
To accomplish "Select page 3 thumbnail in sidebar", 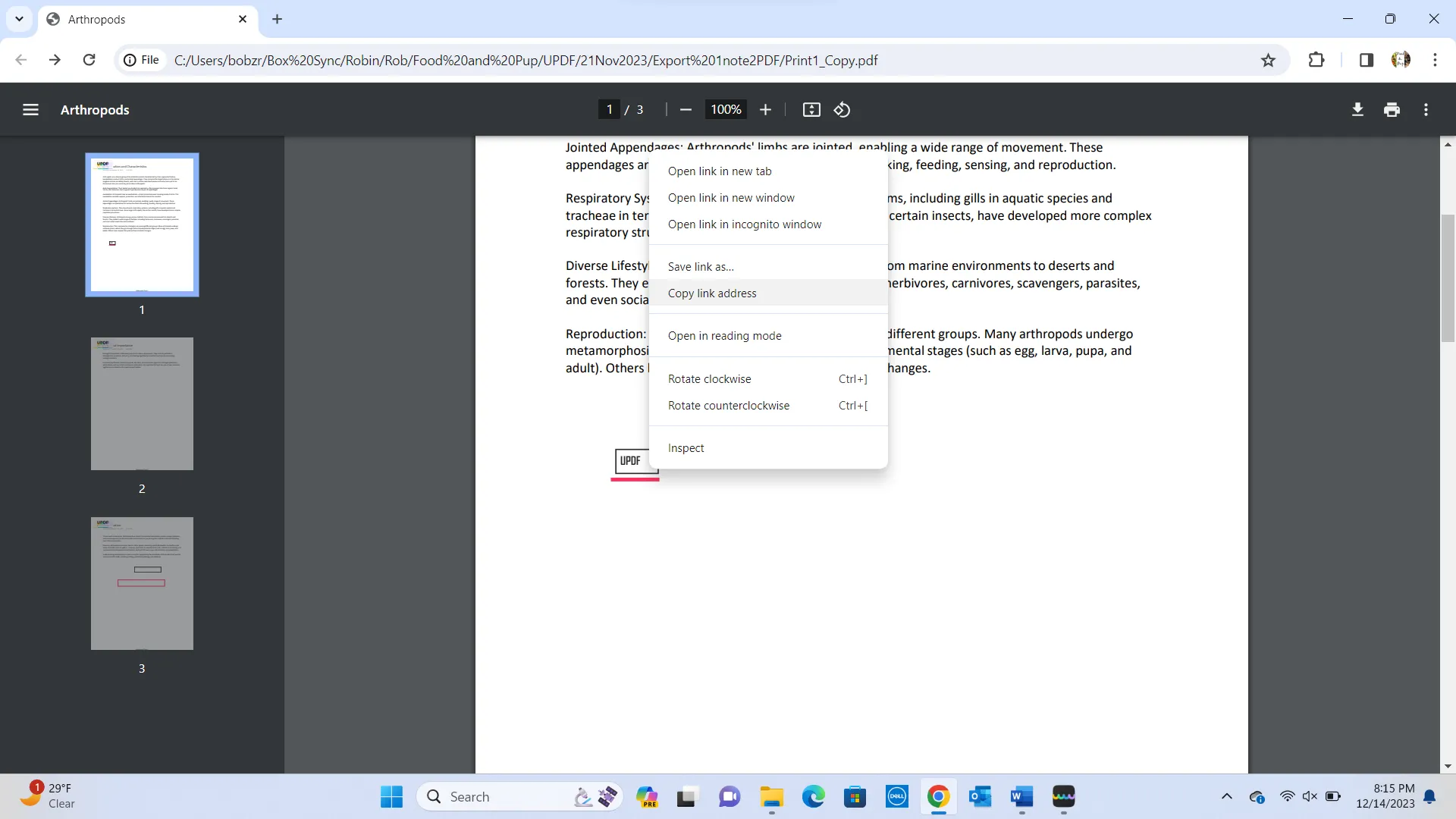I will click(142, 582).
